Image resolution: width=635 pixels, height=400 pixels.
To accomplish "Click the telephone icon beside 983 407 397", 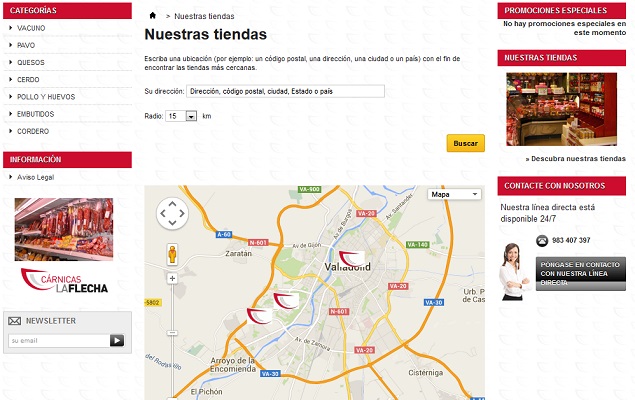I will 542,240.
